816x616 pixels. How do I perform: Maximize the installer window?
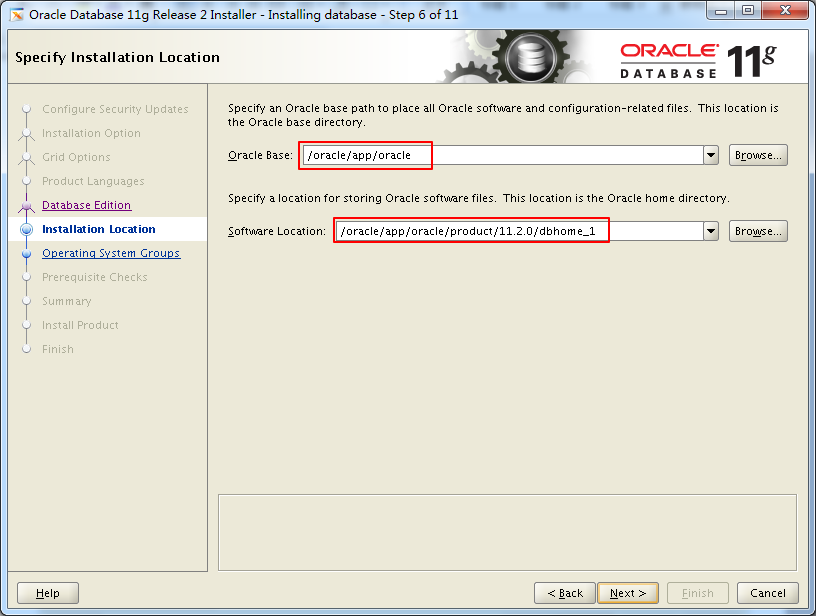click(x=748, y=11)
